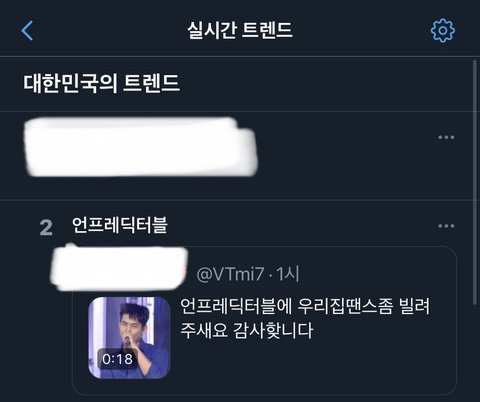Viewport: 480px width, 402px height.
Task: Tap the 실시간 트렌드 page title
Action: [x=240, y=30]
